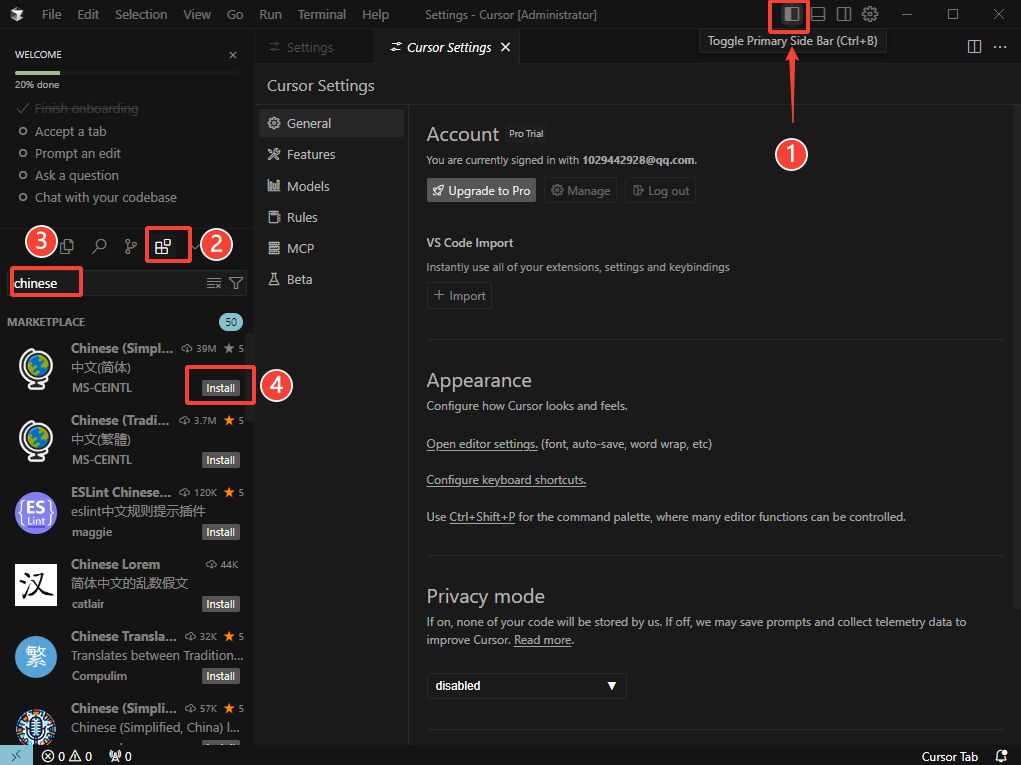Click the Log out button
The image size is (1021, 765).
point(660,190)
